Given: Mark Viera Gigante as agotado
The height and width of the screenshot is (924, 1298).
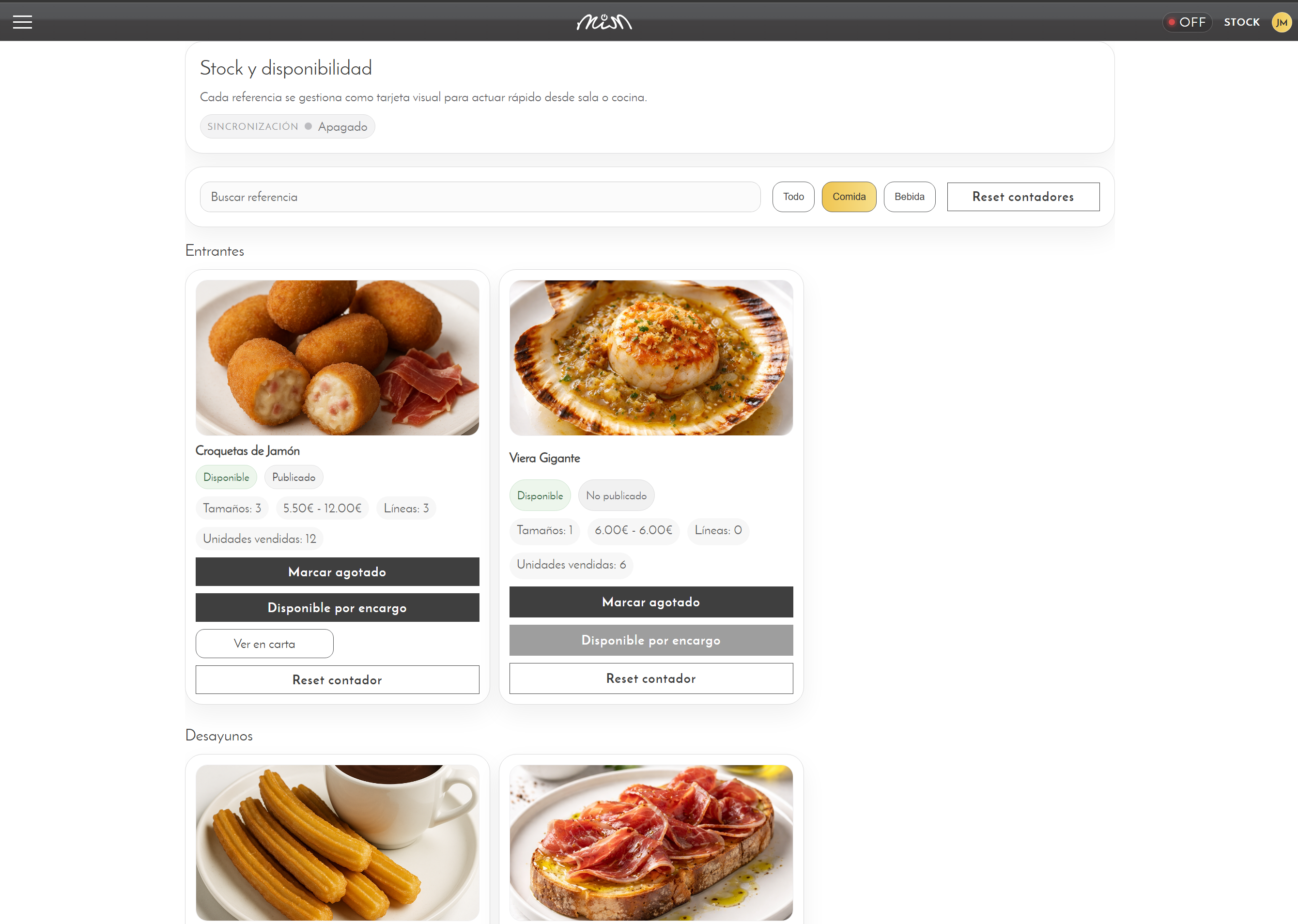Looking at the screenshot, I should click(x=651, y=602).
